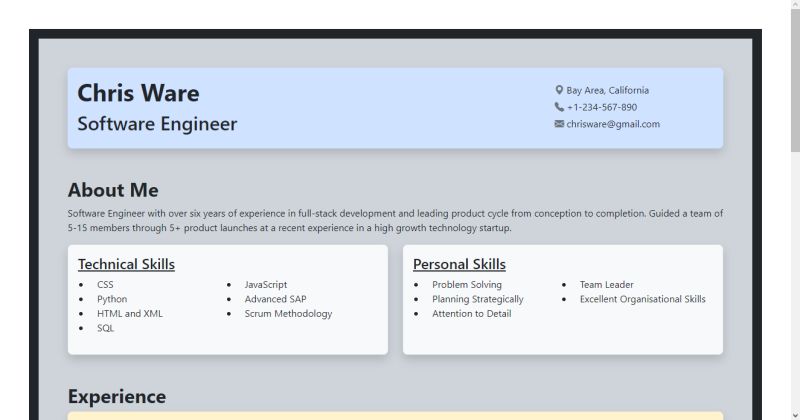Screen dimensions: 800x420
Task: Click the Experience section heading
Action: pos(117,397)
